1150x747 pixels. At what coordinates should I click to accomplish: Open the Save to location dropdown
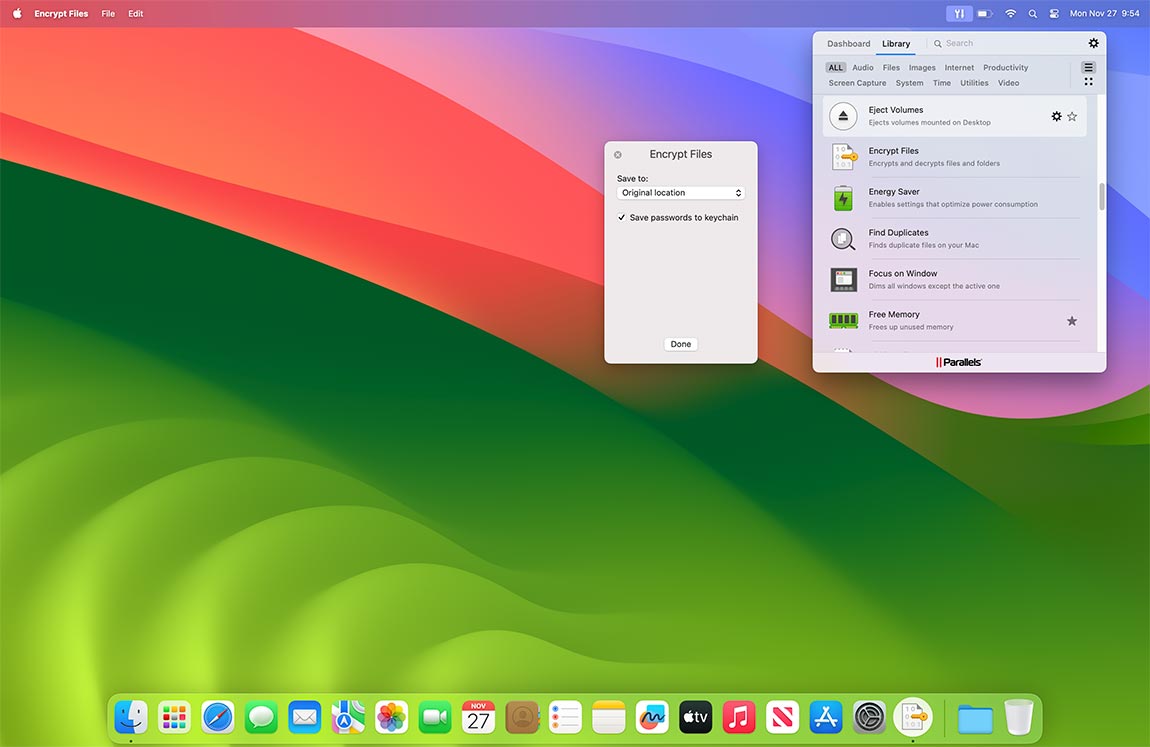[x=680, y=192]
